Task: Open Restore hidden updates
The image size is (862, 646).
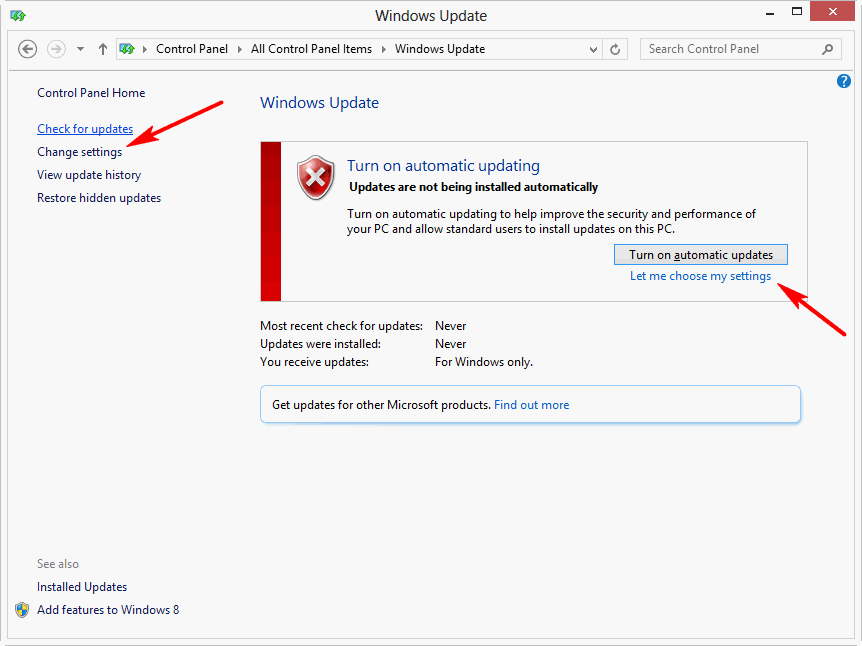Action: coord(99,198)
